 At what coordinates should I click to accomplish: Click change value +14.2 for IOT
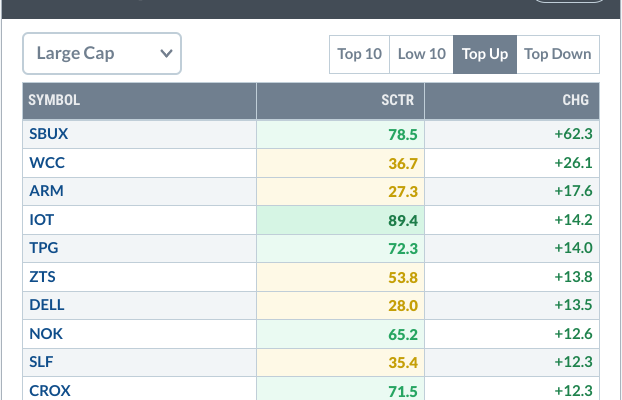point(573,220)
